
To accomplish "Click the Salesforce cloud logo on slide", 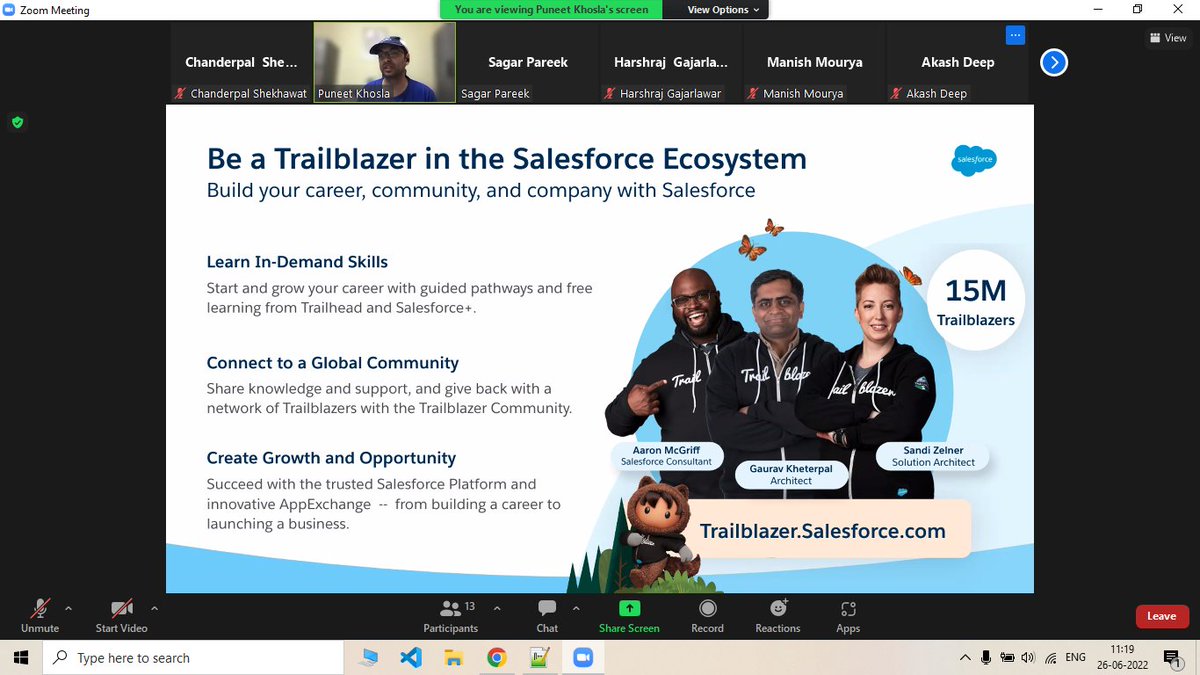I will click(x=973, y=160).
